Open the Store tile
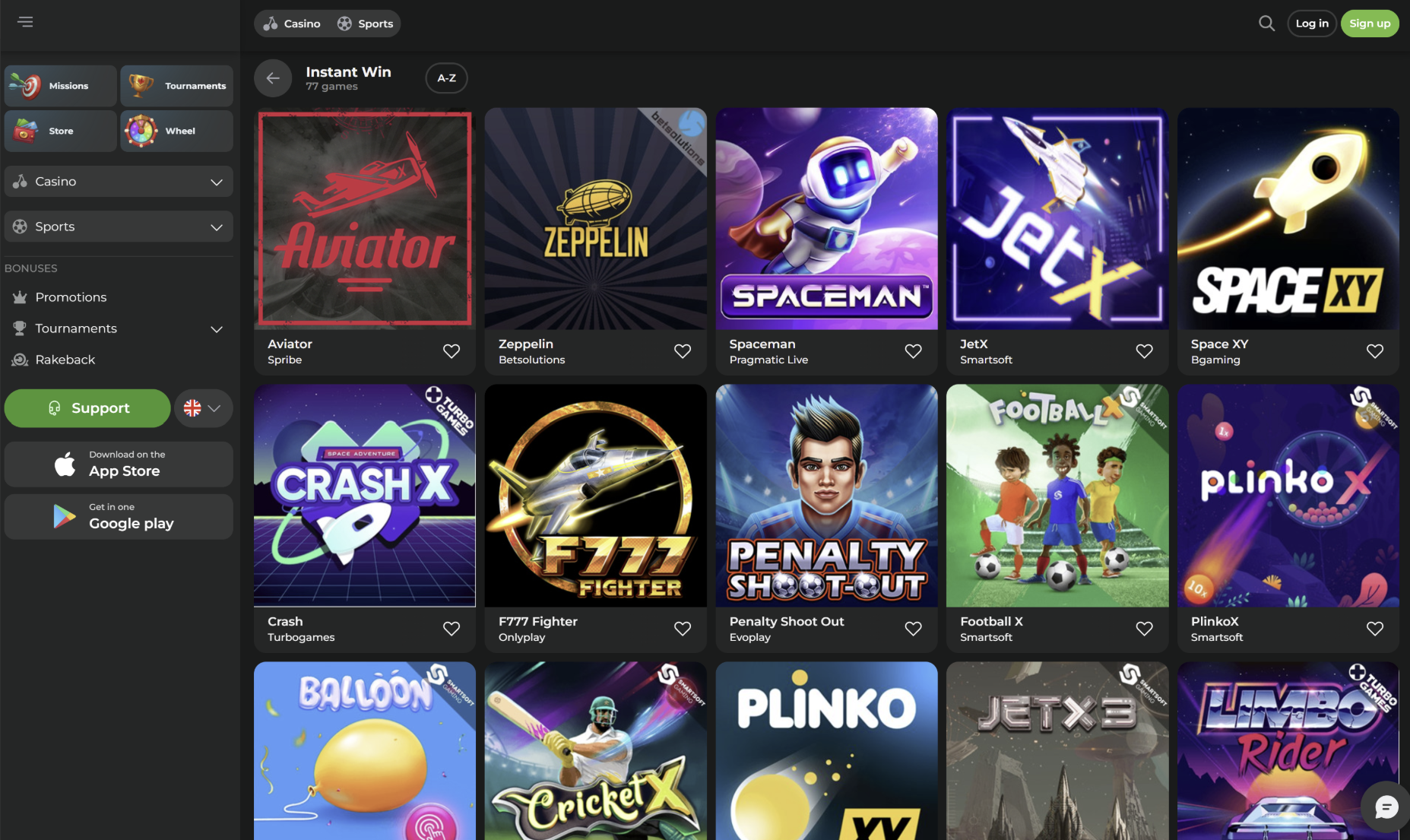The height and width of the screenshot is (840, 1410). pyautogui.click(x=61, y=131)
